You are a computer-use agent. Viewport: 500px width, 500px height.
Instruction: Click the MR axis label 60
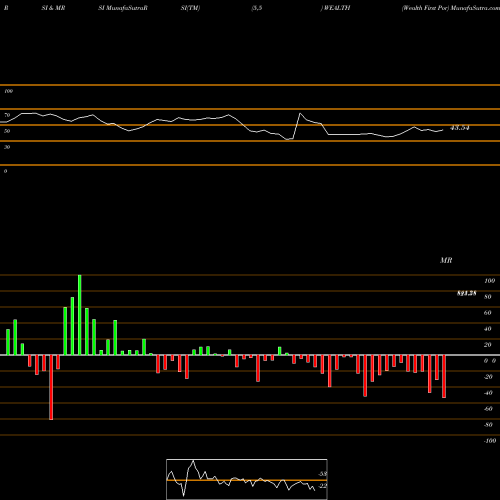coord(488,313)
